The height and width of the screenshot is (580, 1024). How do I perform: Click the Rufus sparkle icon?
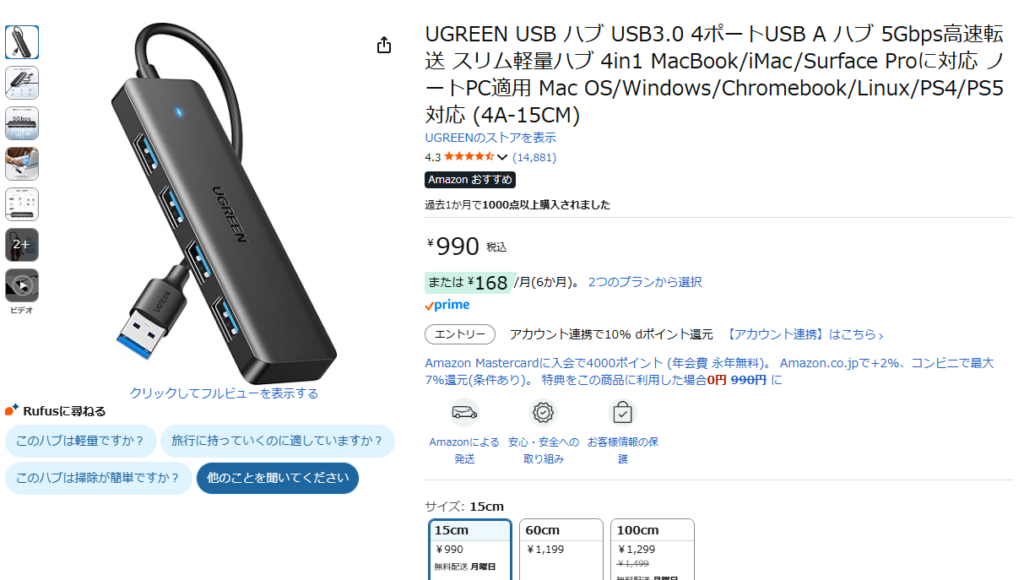[x=12, y=410]
